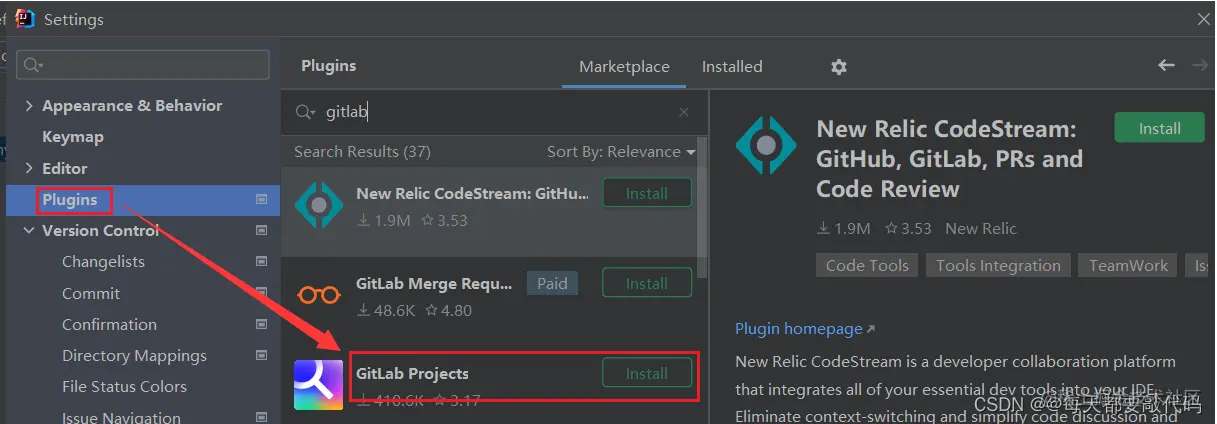Click the project-level icon beside Confirmation

261,324
